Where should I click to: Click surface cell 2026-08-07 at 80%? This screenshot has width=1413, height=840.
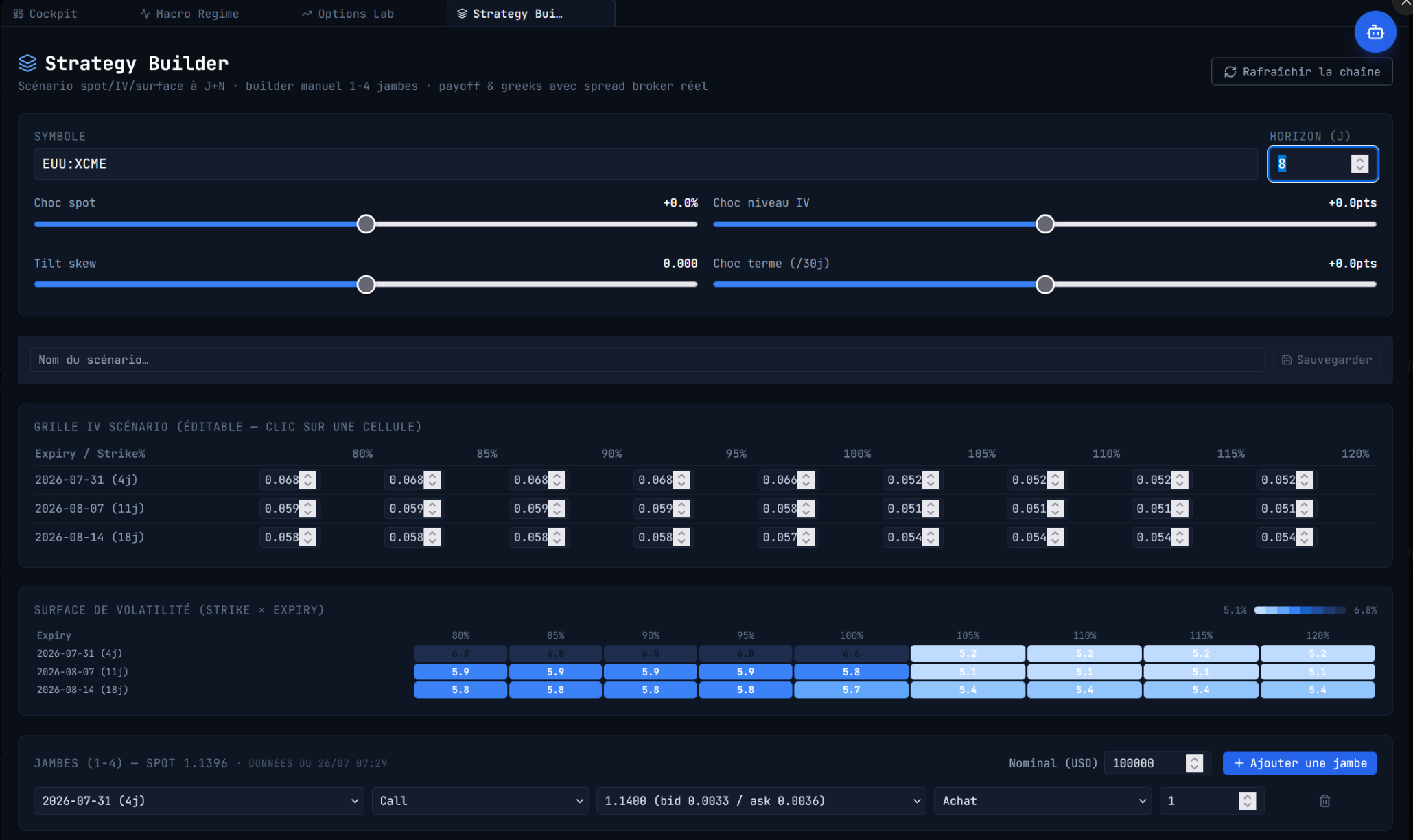pos(460,672)
